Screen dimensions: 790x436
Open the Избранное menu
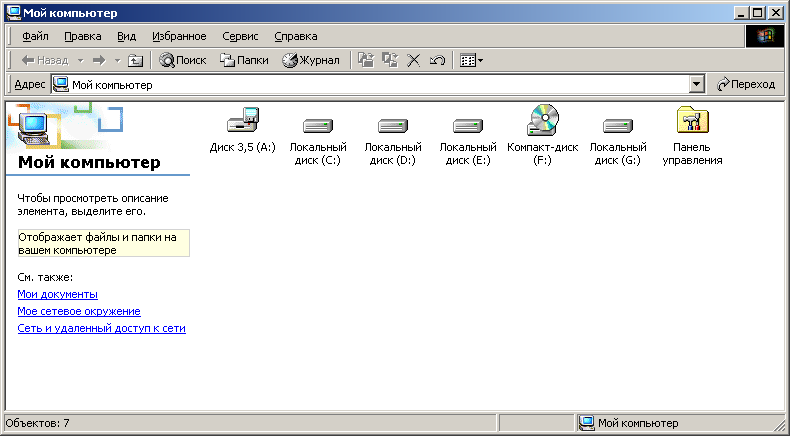click(179, 36)
